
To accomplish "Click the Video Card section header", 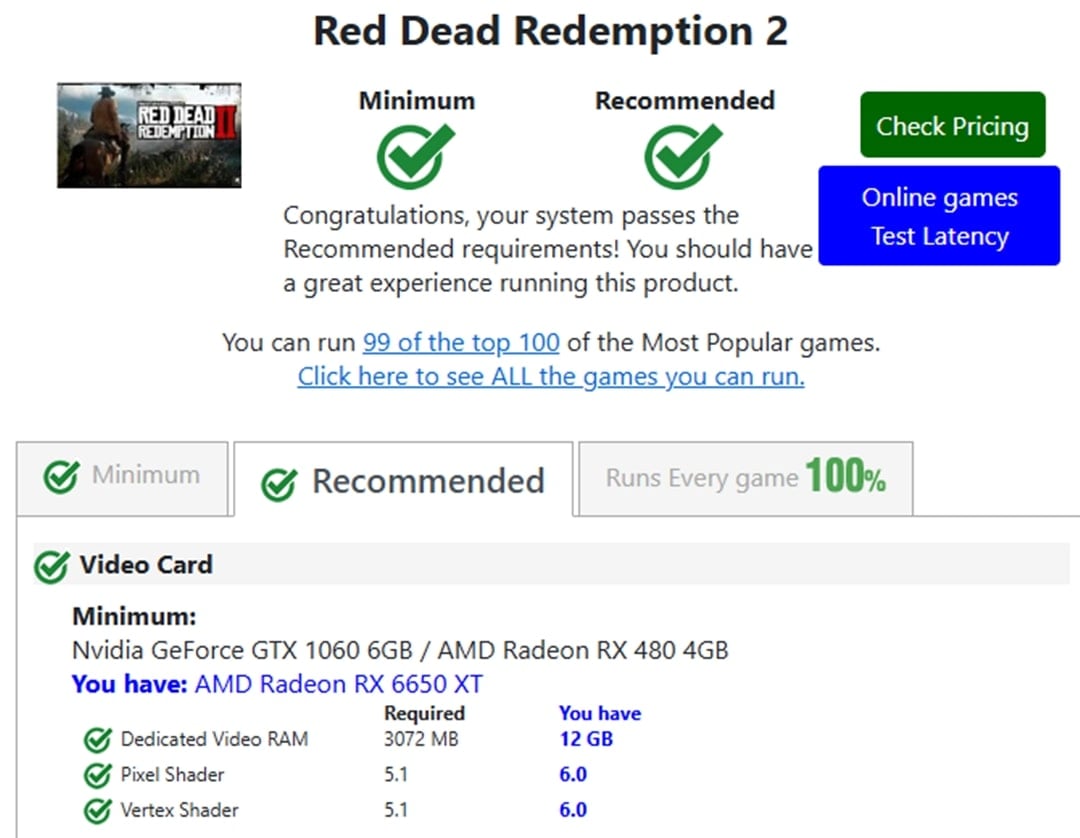I will pyautogui.click(x=551, y=564).
